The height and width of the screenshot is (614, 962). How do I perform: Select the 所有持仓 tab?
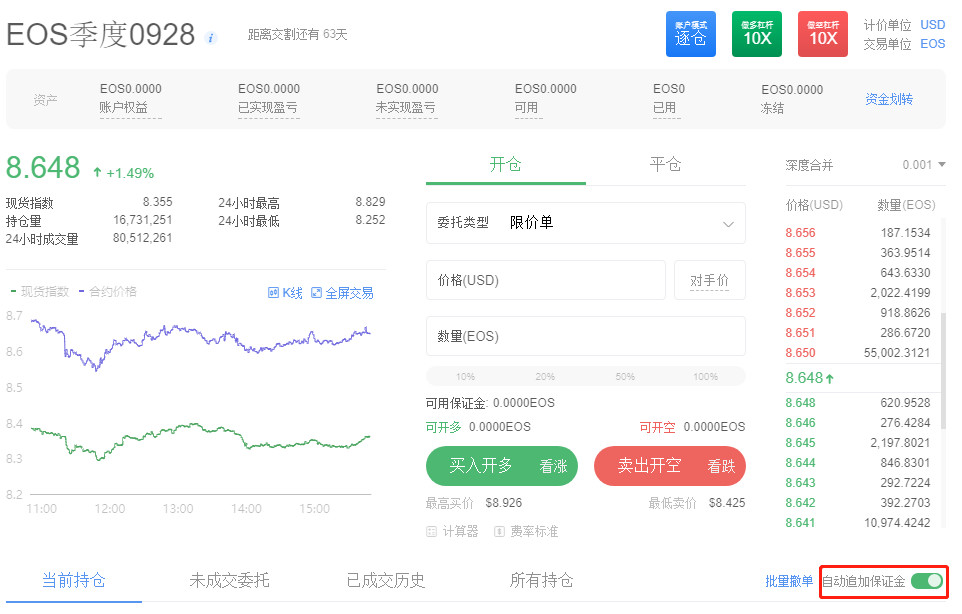point(542,580)
